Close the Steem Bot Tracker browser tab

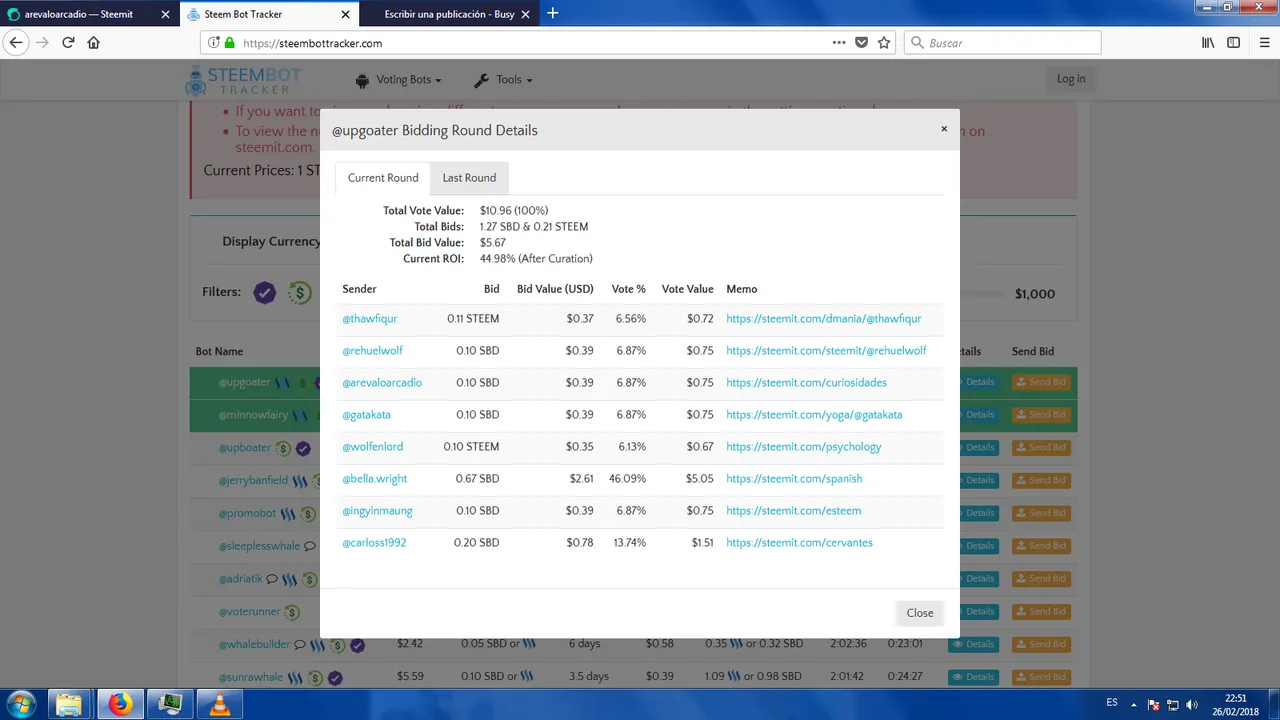(x=346, y=14)
